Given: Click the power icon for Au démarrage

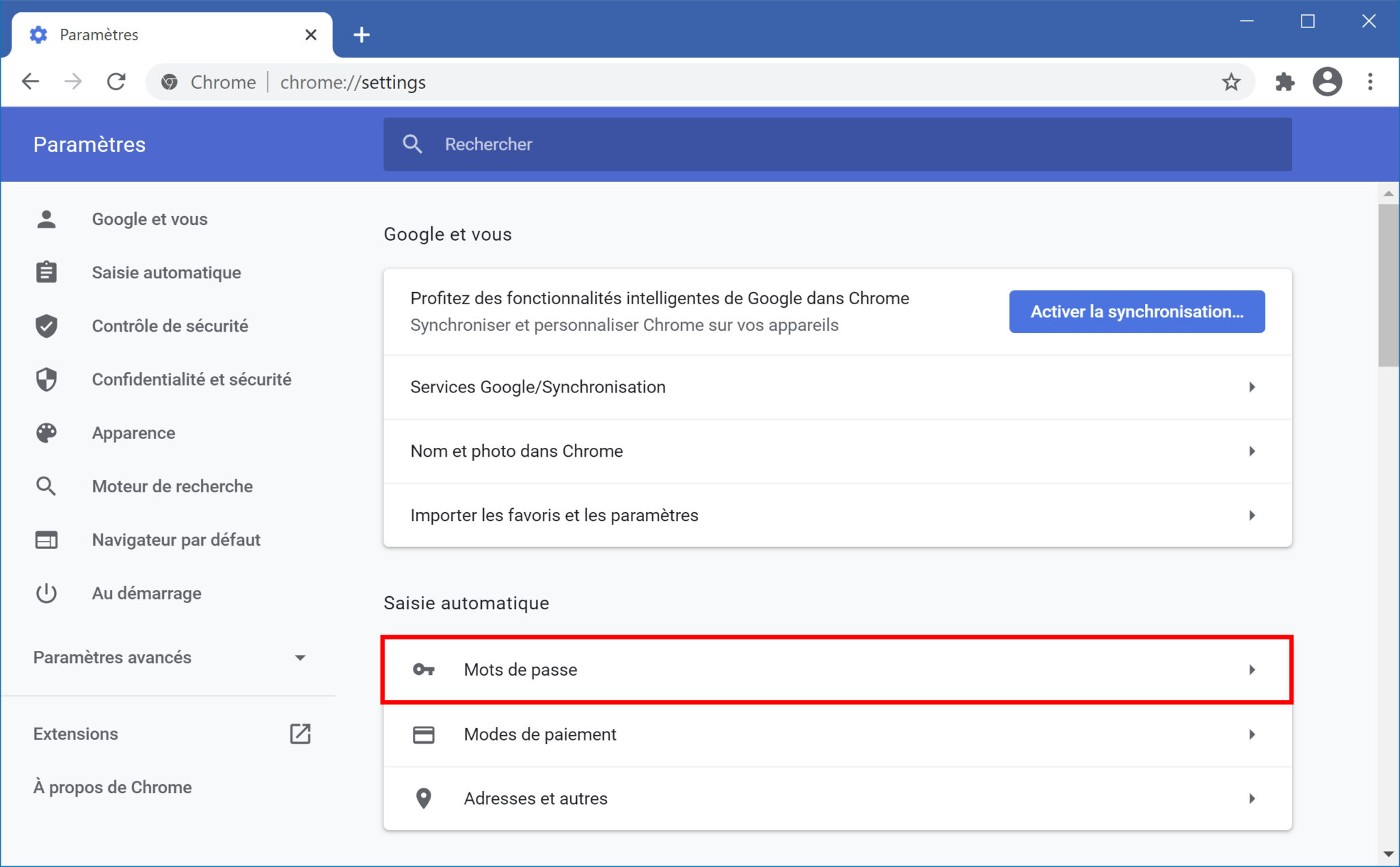Looking at the screenshot, I should point(46,593).
